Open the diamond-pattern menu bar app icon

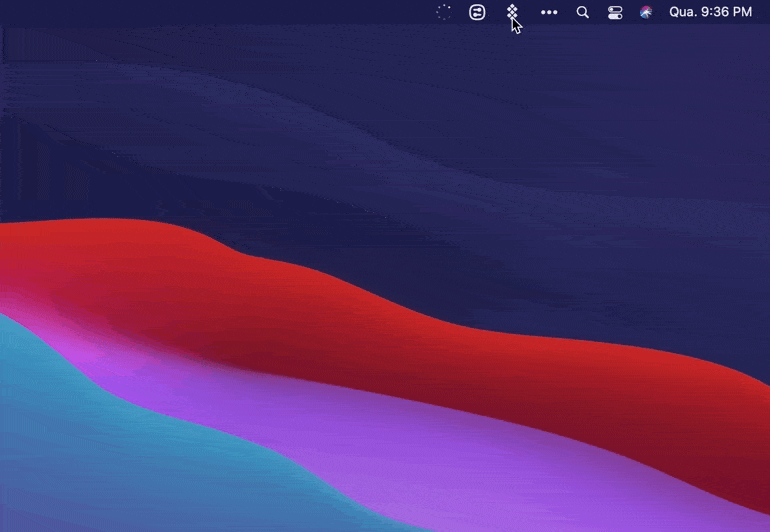[x=512, y=12]
